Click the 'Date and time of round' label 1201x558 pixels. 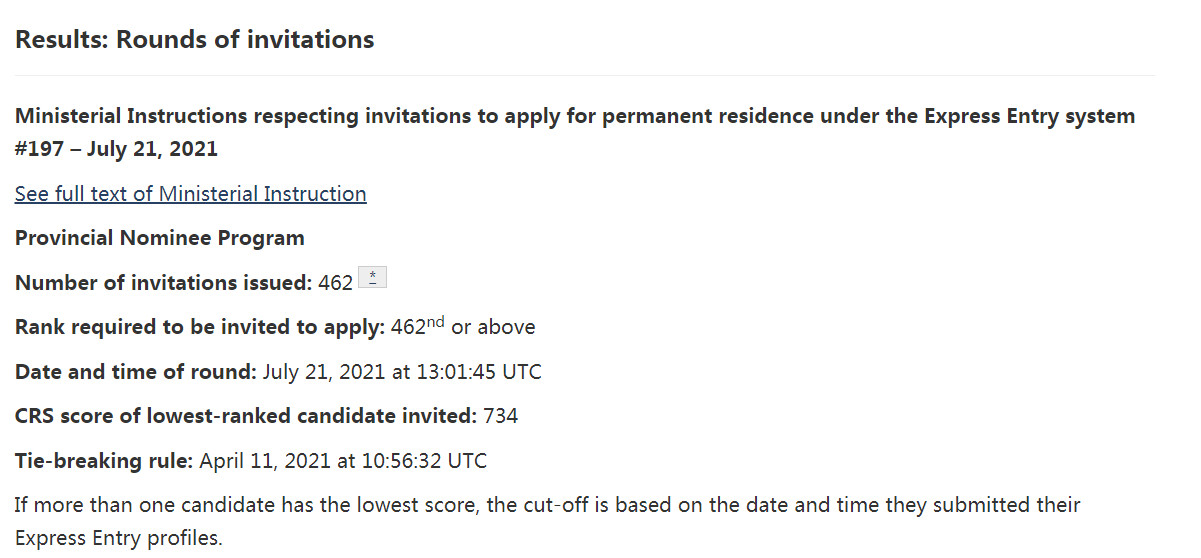point(135,372)
